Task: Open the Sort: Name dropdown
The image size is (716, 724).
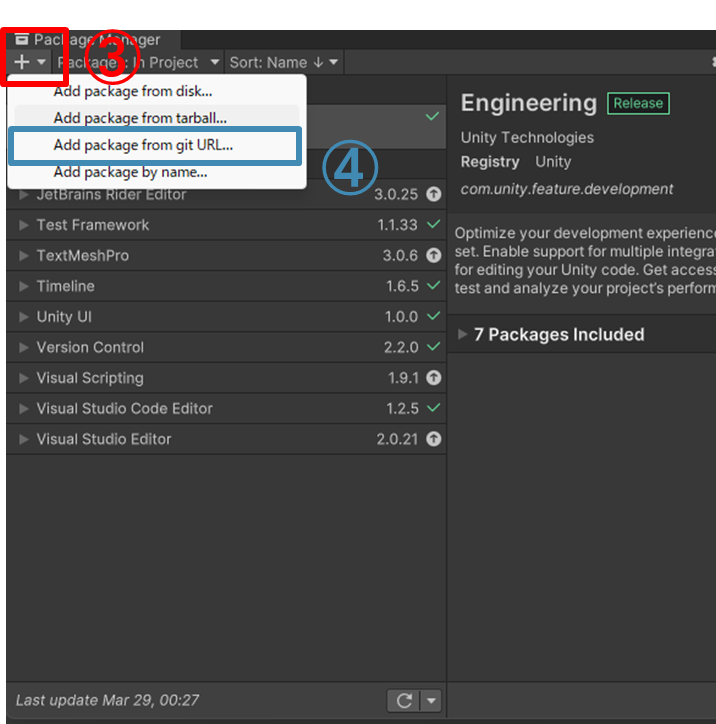Action: (284, 62)
